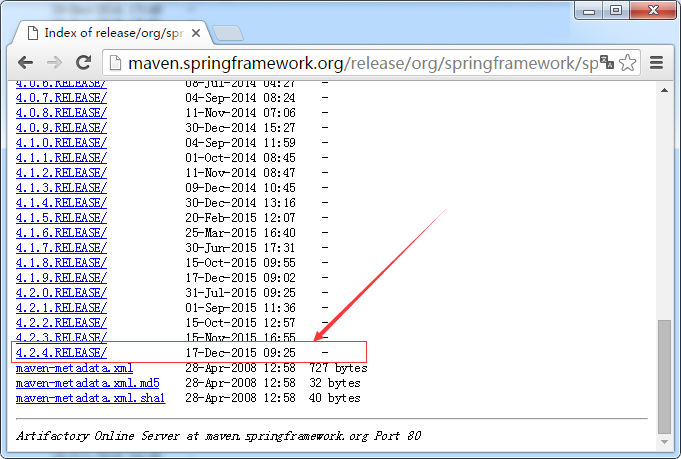This screenshot has width=681, height=459.
Task: Open the translate page icon
Action: point(606,63)
